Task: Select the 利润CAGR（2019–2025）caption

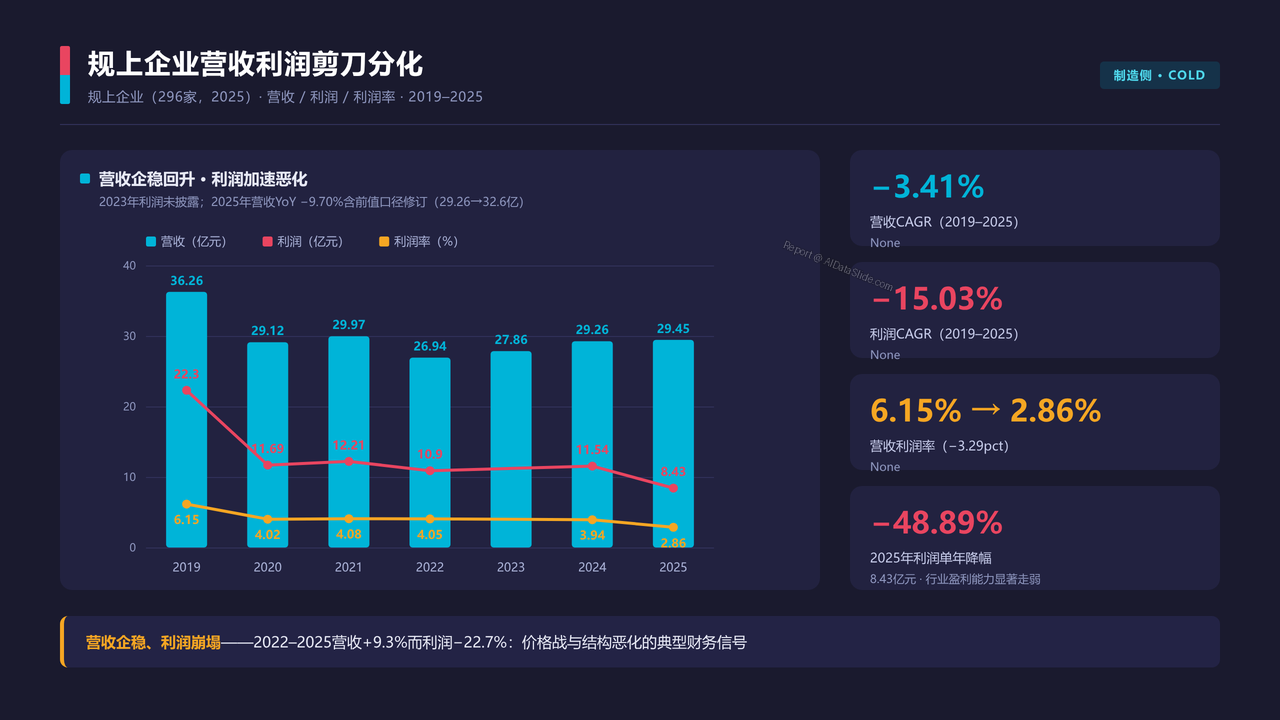Action: coord(944,334)
